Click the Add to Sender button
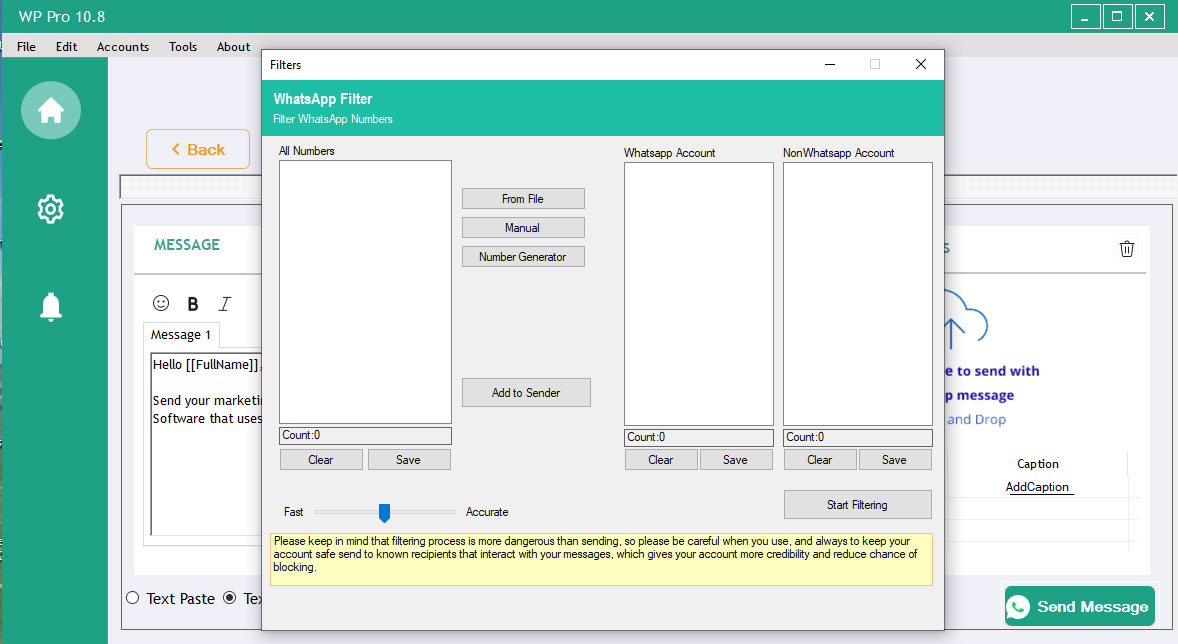Image resolution: width=1178 pixels, height=644 pixels. tap(526, 392)
